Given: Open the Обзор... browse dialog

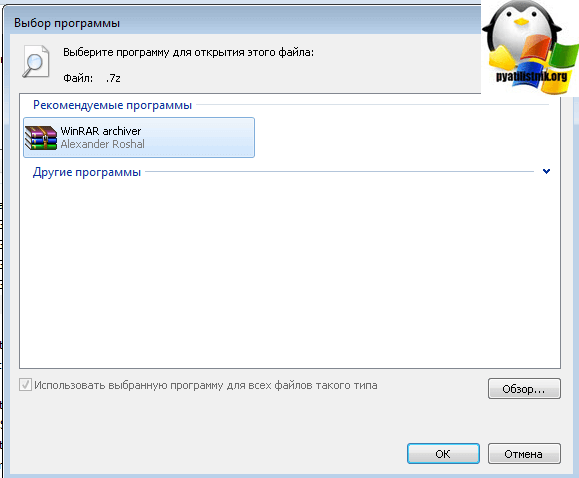Looking at the screenshot, I should pyautogui.click(x=524, y=389).
